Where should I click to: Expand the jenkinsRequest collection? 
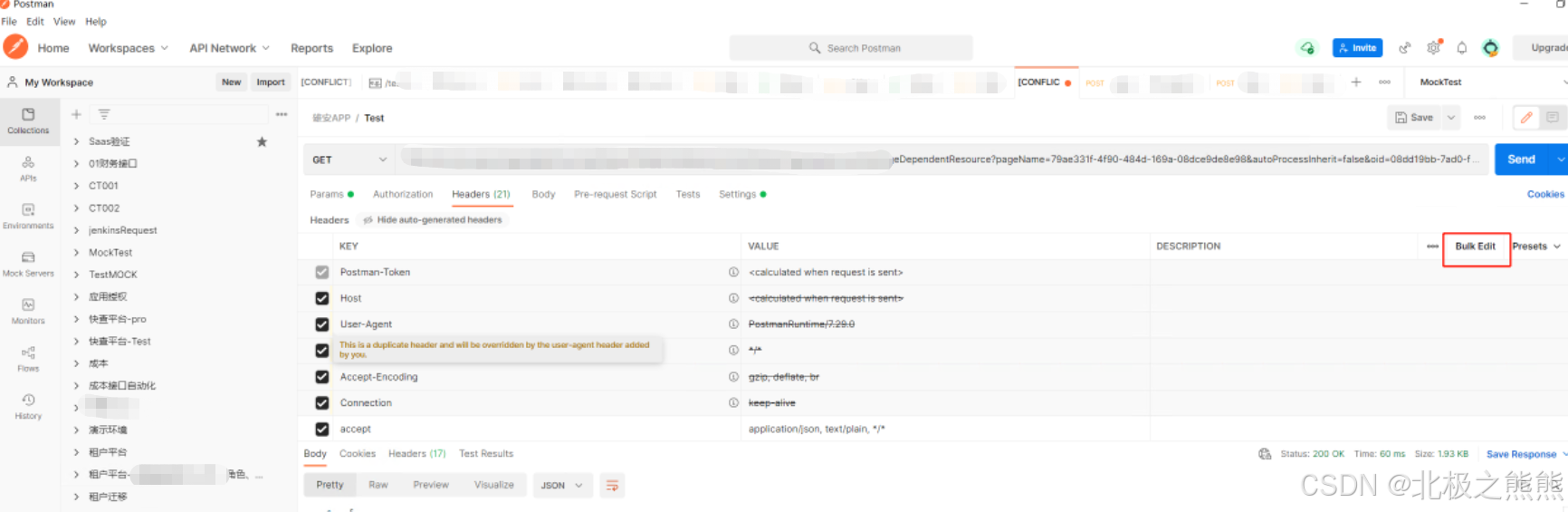click(x=76, y=230)
